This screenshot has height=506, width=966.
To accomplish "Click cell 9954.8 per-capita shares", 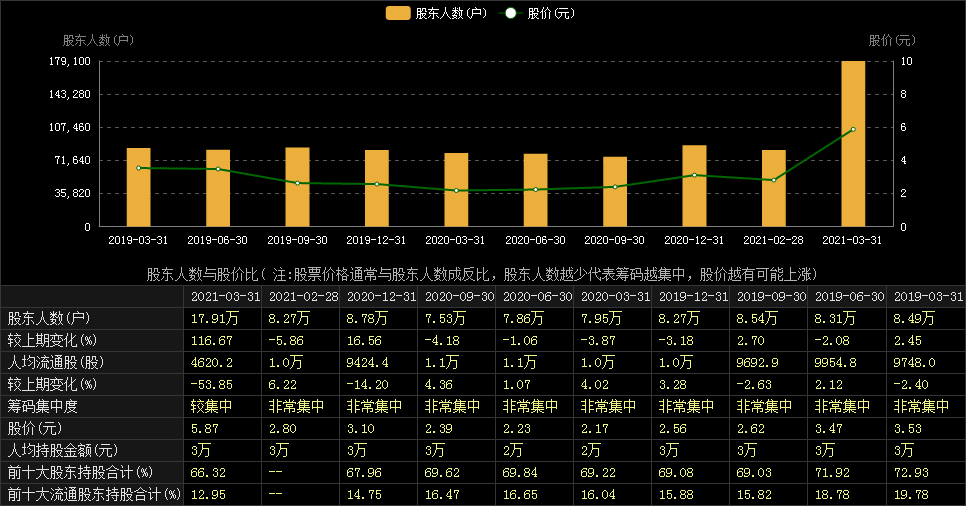I will [x=835, y=362].
